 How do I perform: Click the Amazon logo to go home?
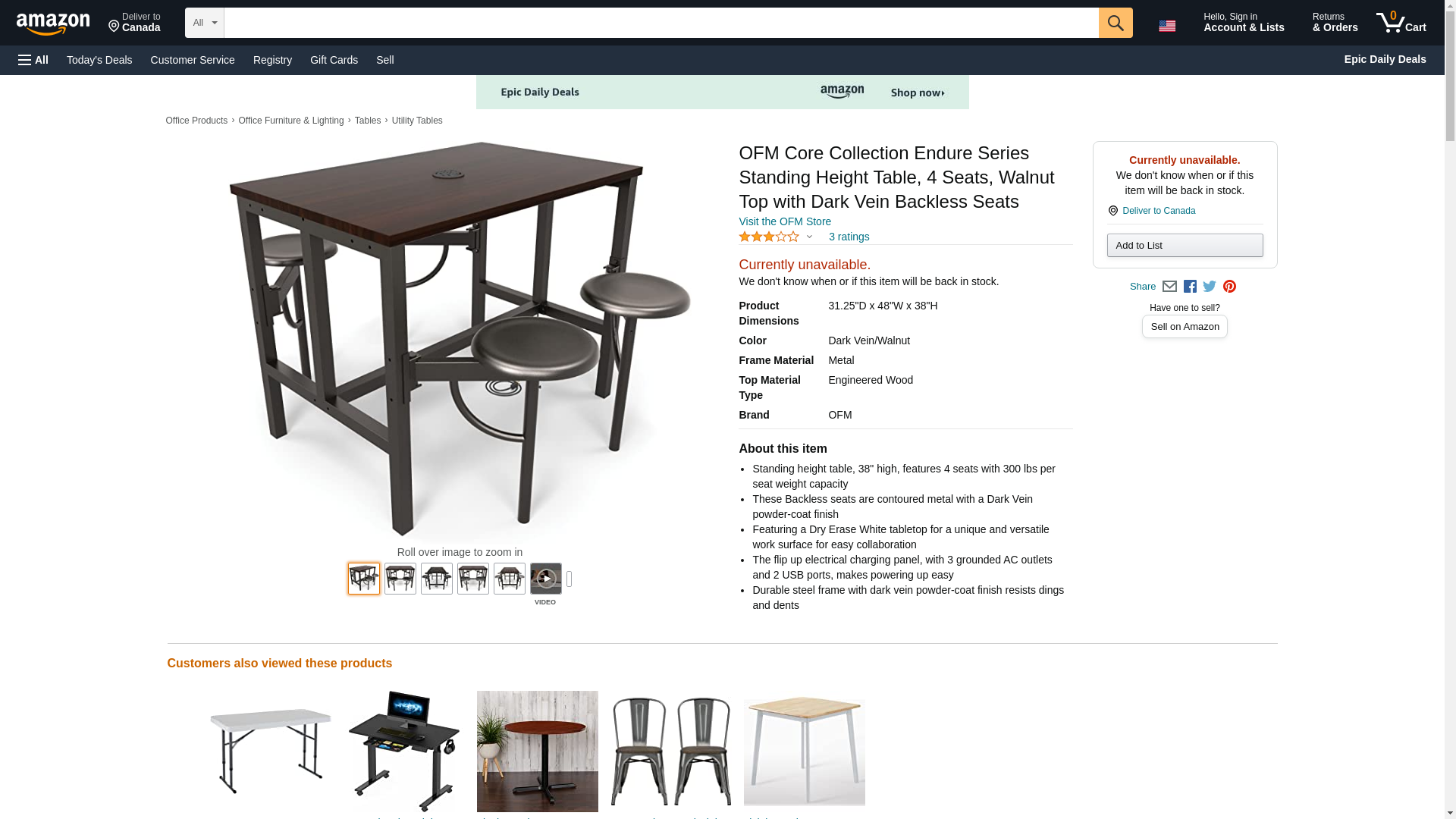coord(53,24)
